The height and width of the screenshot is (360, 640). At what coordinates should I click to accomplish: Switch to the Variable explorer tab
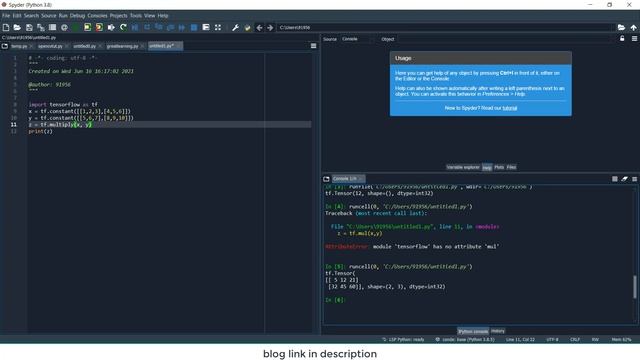pos(463,167)
